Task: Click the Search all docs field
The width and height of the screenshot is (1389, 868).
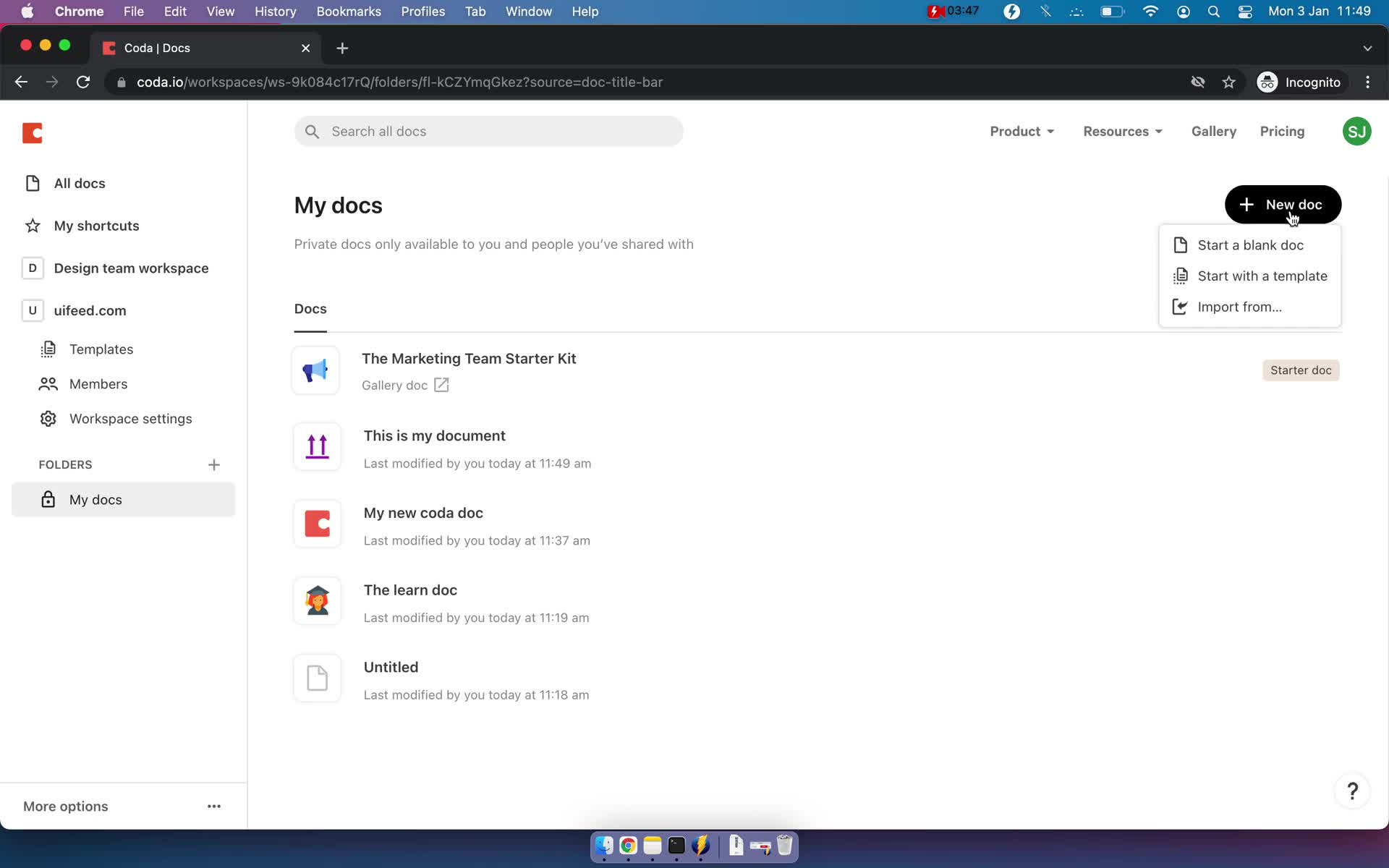Action: pyautogui.click(x=488, y=132)
